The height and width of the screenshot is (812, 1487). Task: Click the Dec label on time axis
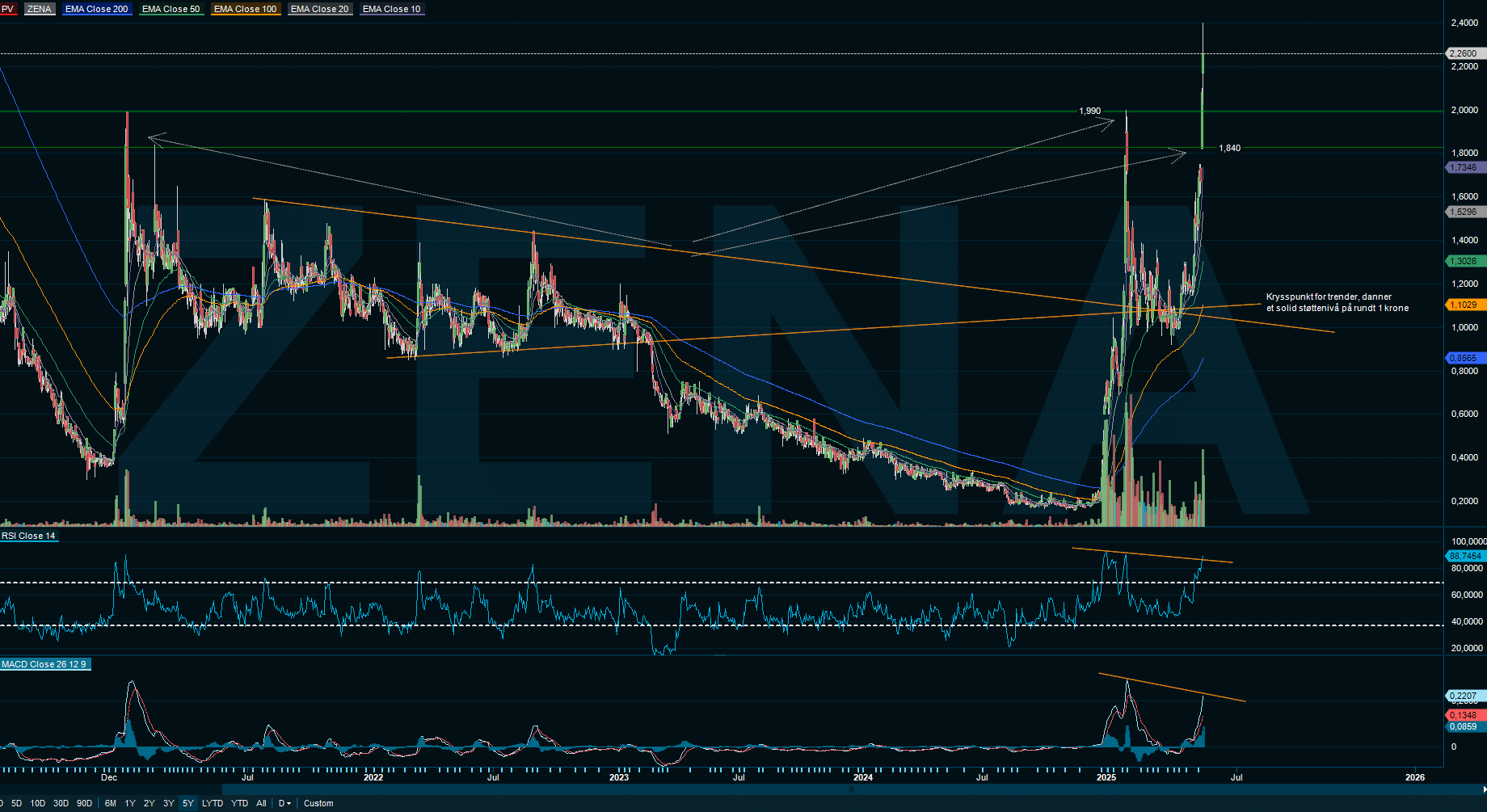point(109,777)
